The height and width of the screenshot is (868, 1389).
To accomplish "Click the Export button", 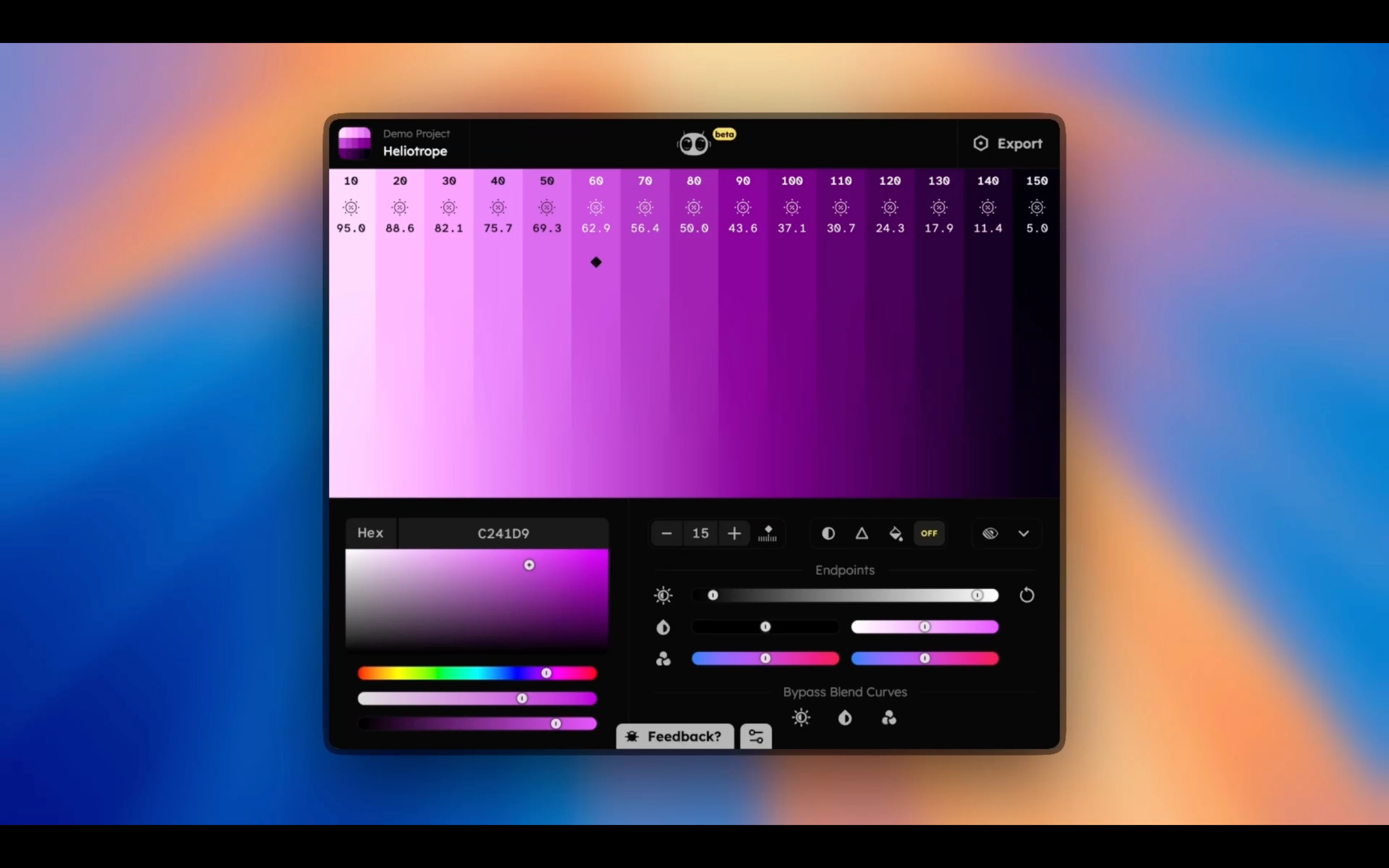I will pos(1008,143).
